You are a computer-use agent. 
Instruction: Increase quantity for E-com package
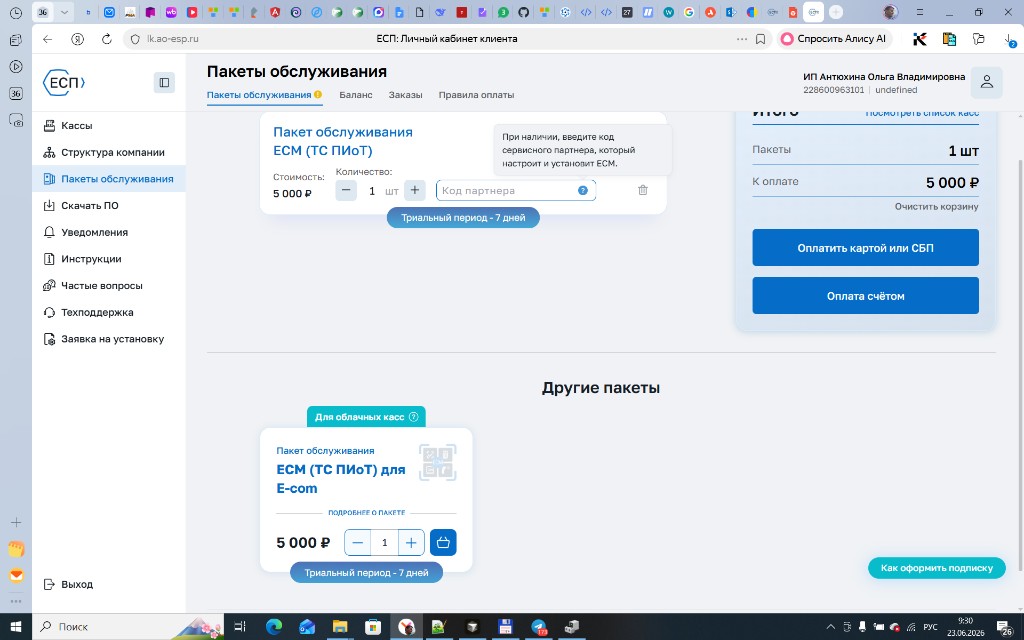(411, 543)
